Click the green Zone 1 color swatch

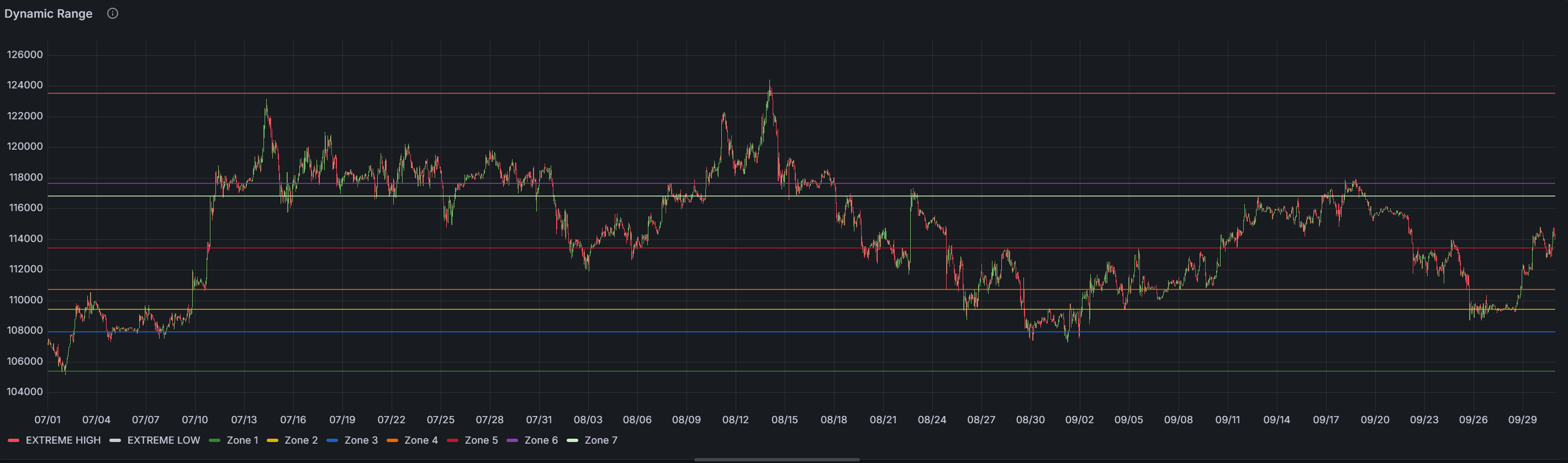click(214, 440)
